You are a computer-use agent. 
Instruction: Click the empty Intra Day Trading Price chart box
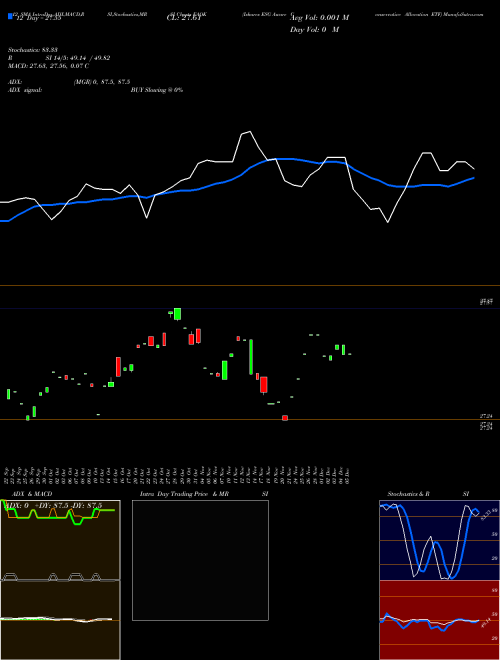200,560
